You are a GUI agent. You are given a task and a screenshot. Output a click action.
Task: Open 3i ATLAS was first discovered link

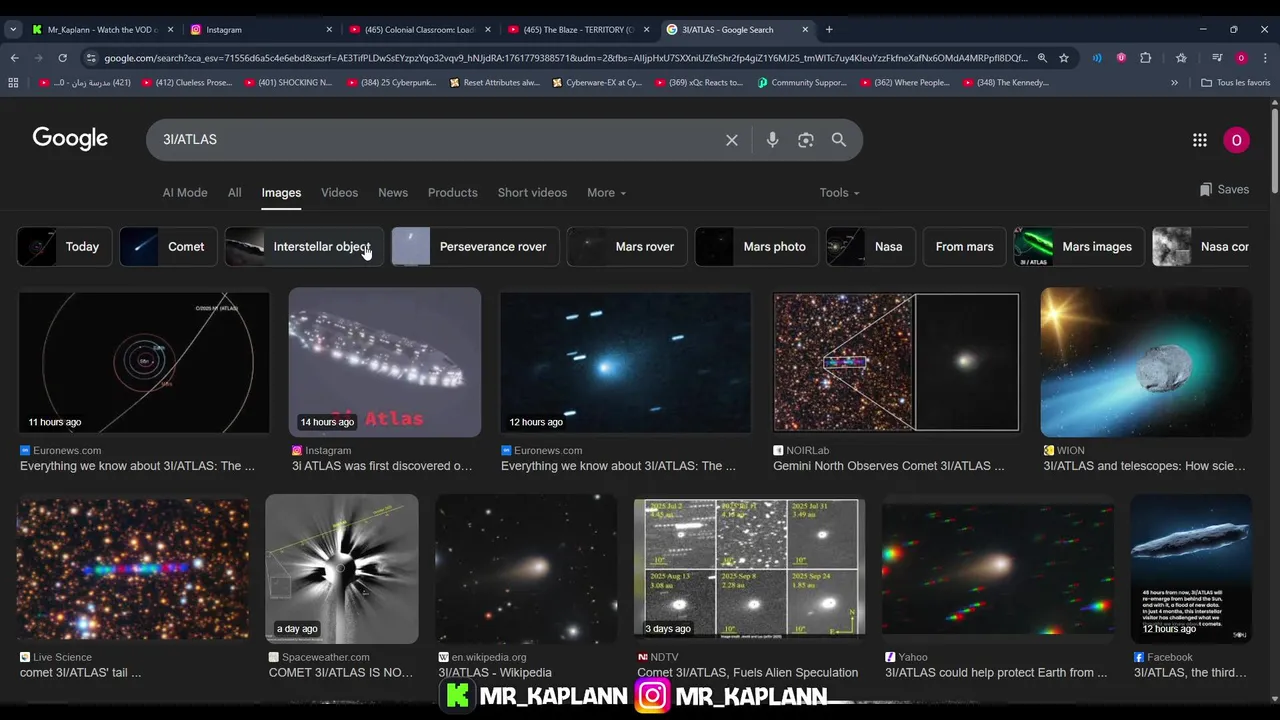[382, 466]
